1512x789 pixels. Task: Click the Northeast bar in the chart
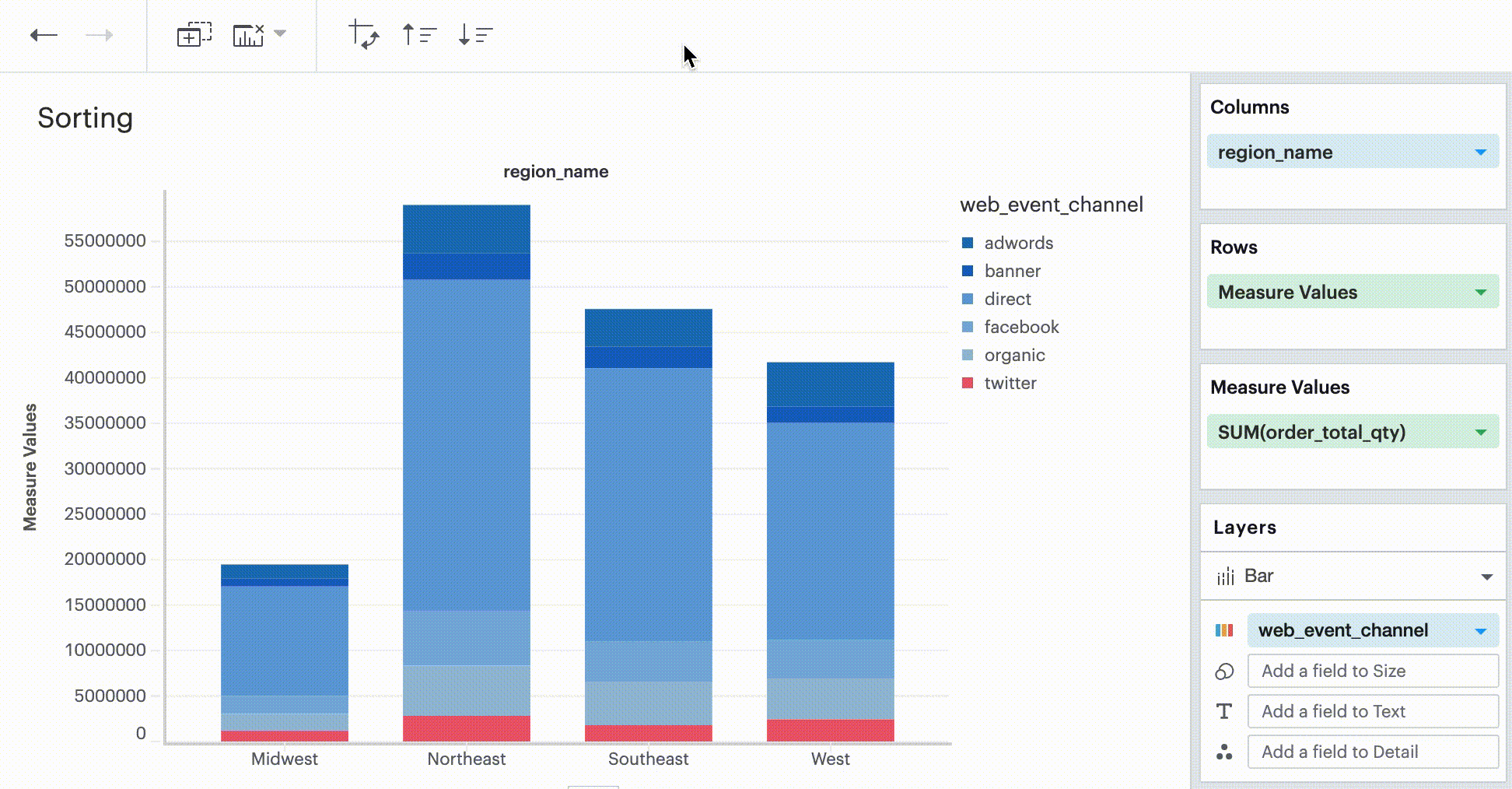click(x=467, y=467)
